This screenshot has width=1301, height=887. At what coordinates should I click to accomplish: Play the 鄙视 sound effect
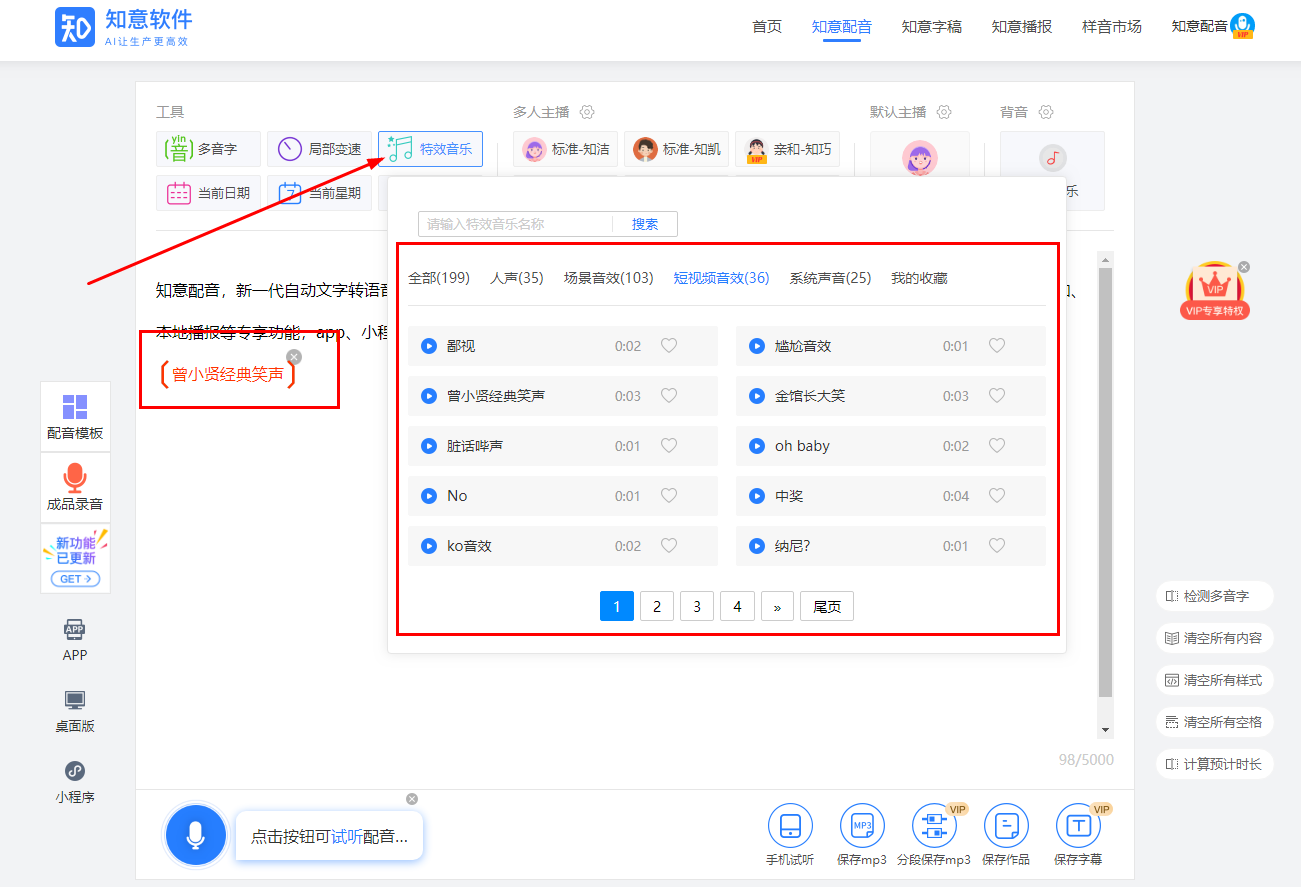[429, 346]
